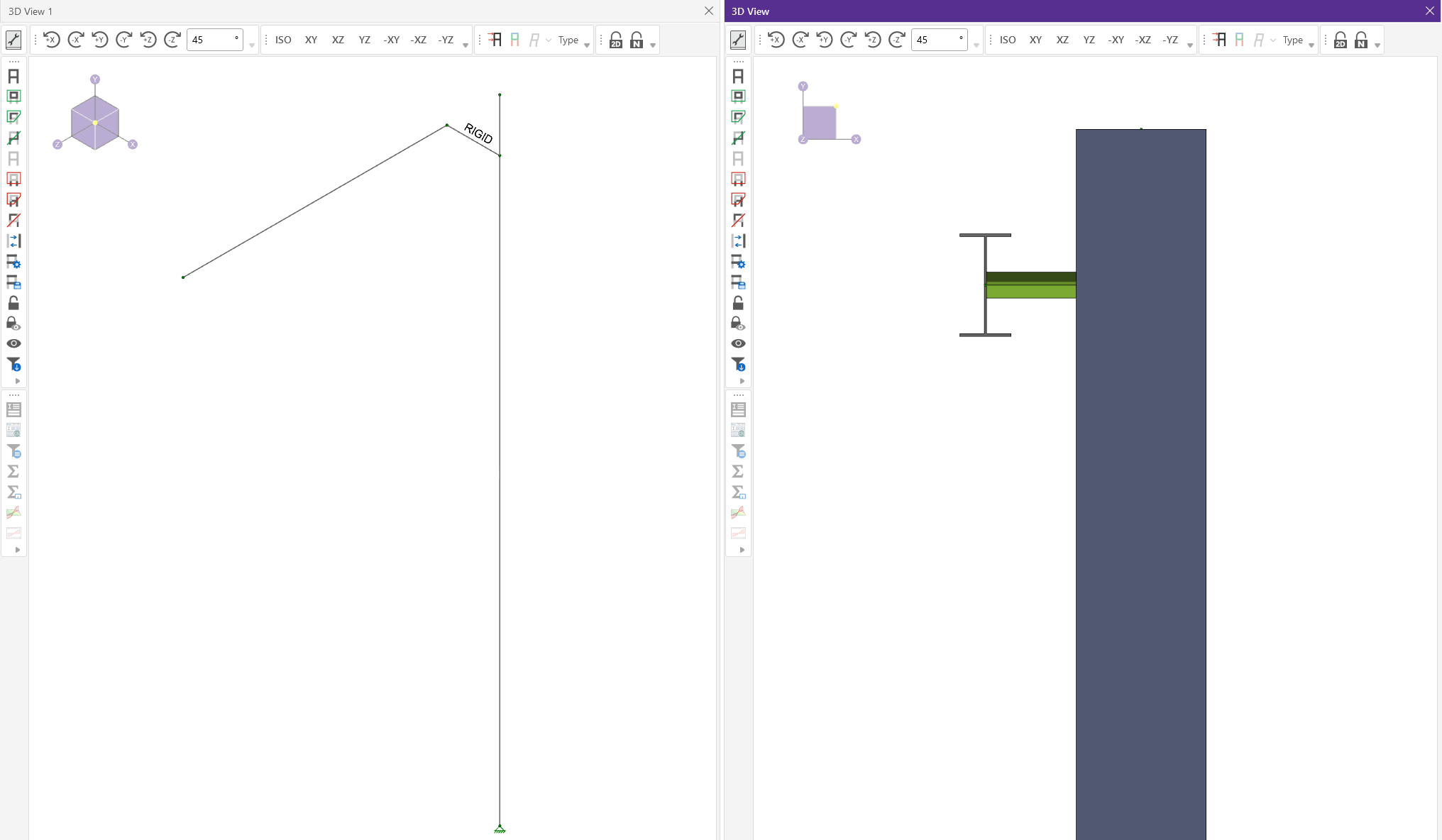Rotate -Z in 3D View 1 toolbar
The width and height of the screenshot is (1442, 840).
coord(172,40)
